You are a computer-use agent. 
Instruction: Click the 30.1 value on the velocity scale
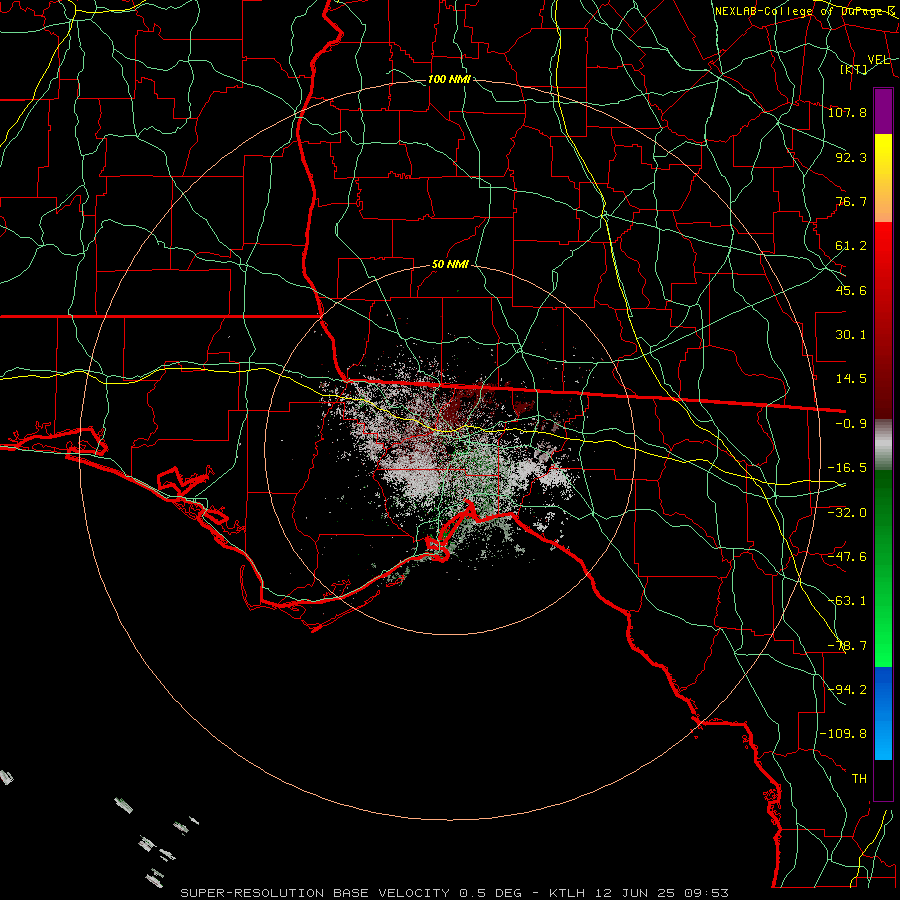[851, 335]
